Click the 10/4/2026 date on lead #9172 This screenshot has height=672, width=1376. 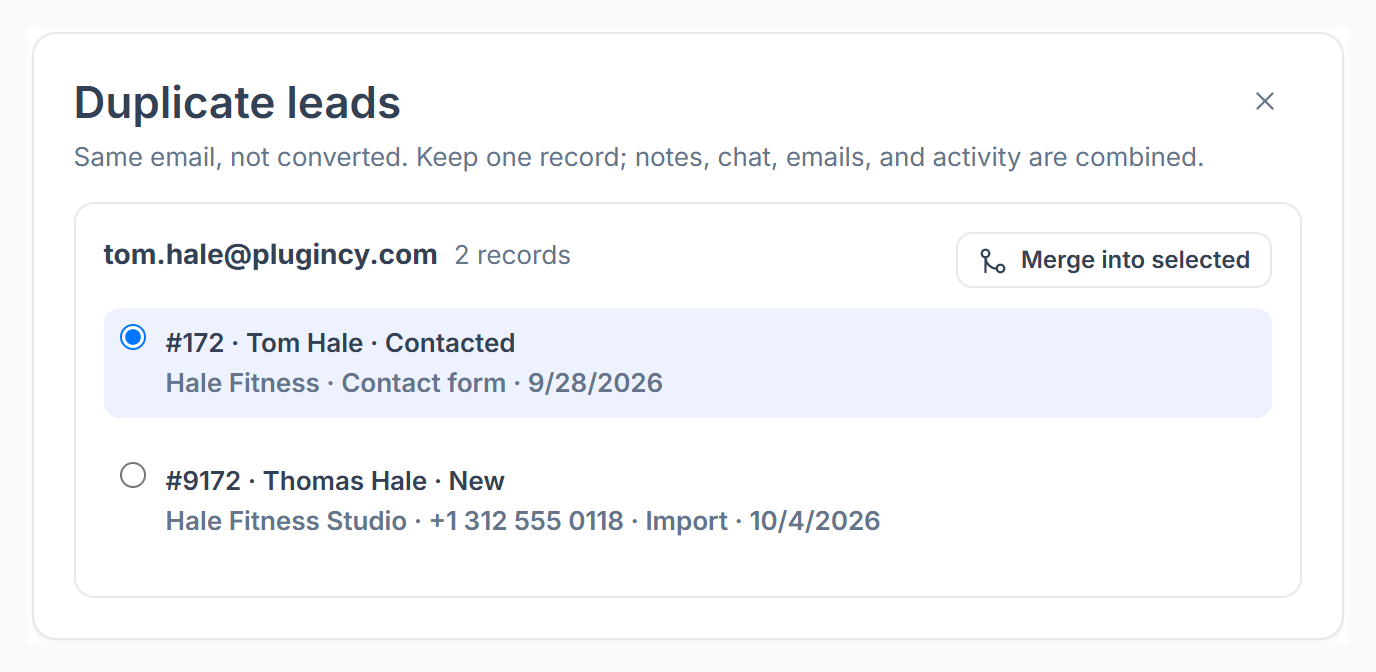(815, 521)
